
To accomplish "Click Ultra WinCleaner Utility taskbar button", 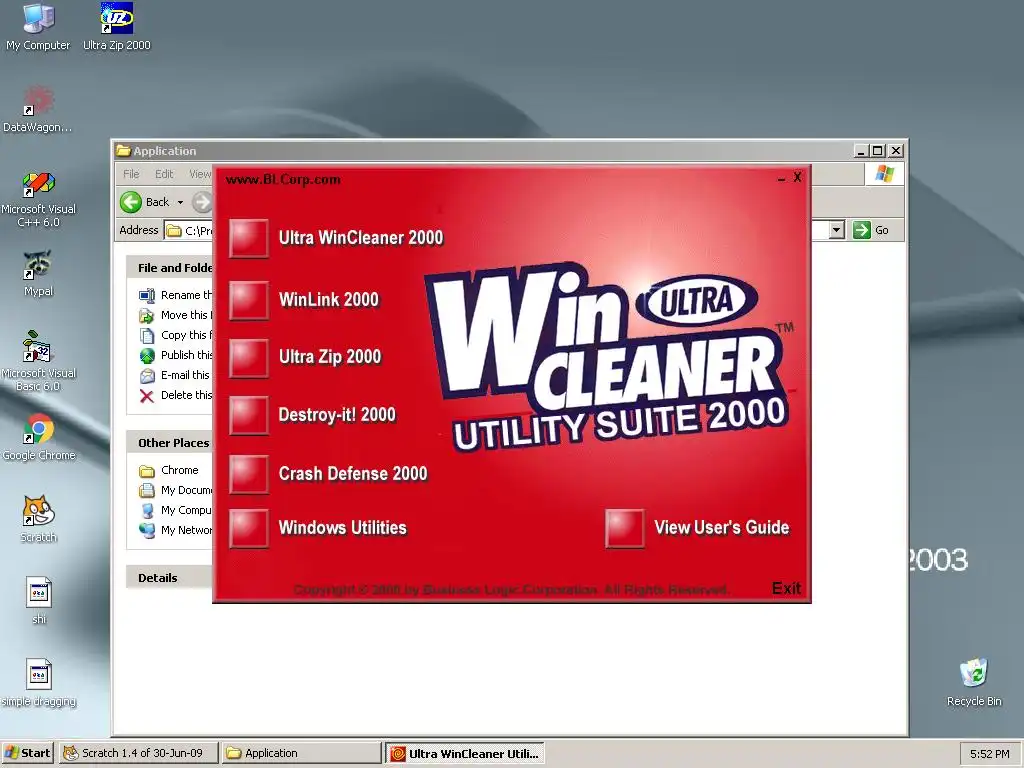I will (x=465, y=753).
